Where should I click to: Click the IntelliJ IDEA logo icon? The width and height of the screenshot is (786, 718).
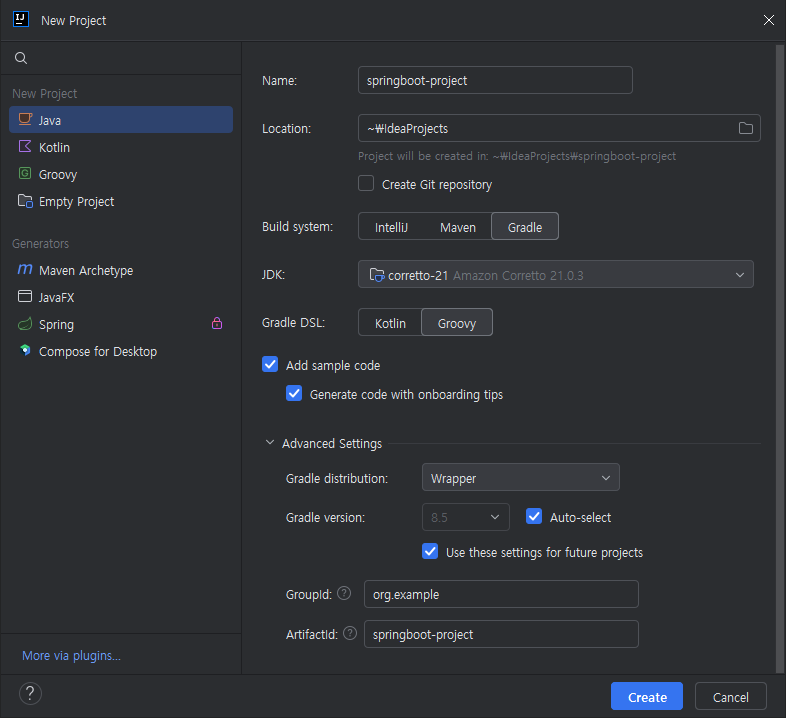21,20
